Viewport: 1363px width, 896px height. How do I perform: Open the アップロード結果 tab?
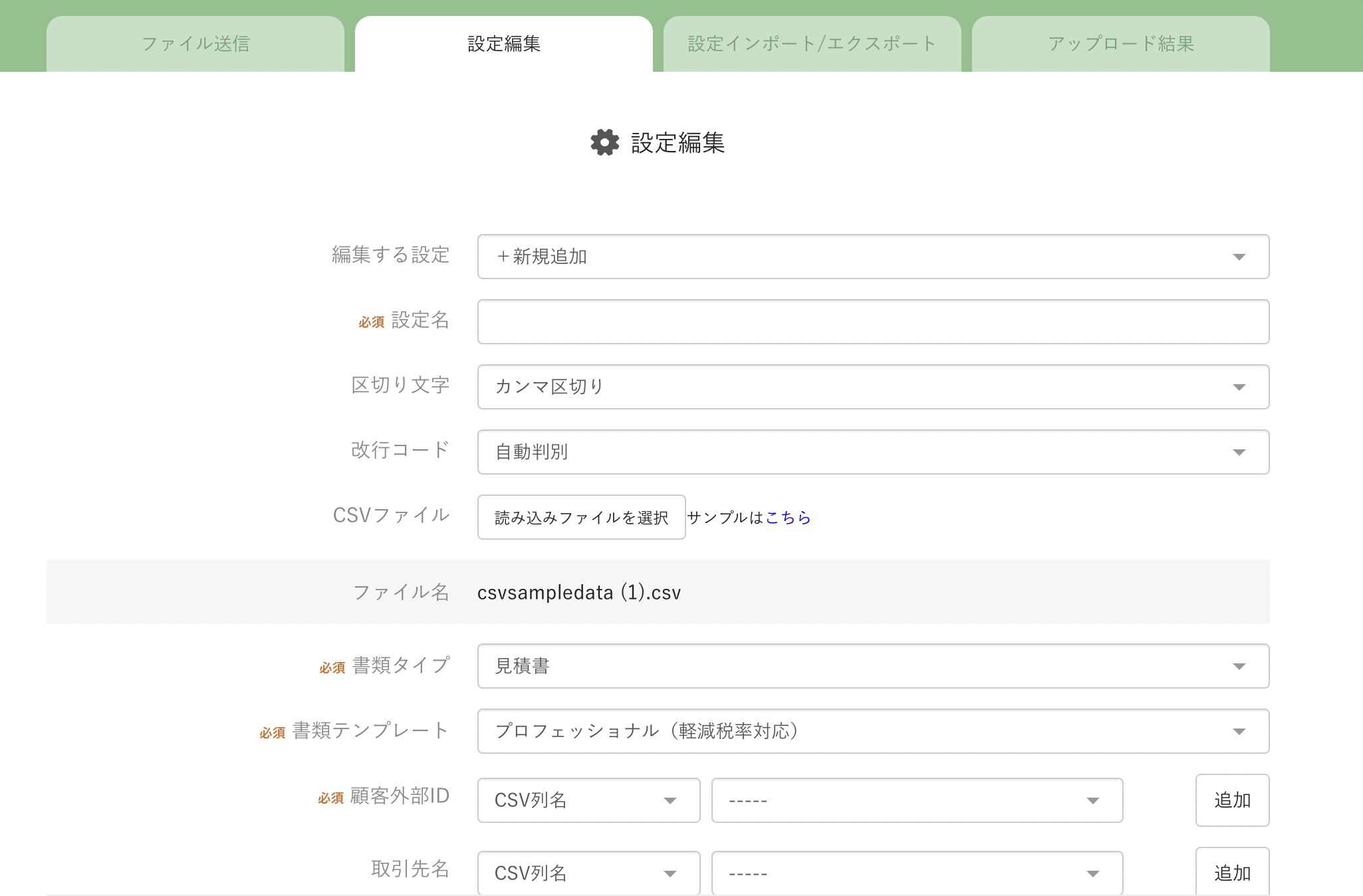point(1120,44)
